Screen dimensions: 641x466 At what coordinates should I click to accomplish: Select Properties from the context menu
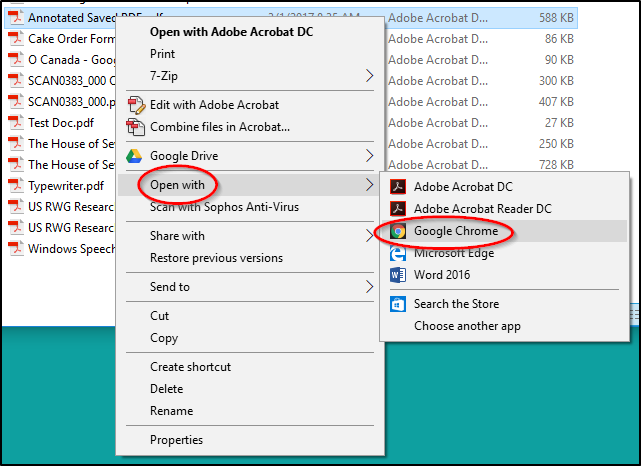(176, 440)
